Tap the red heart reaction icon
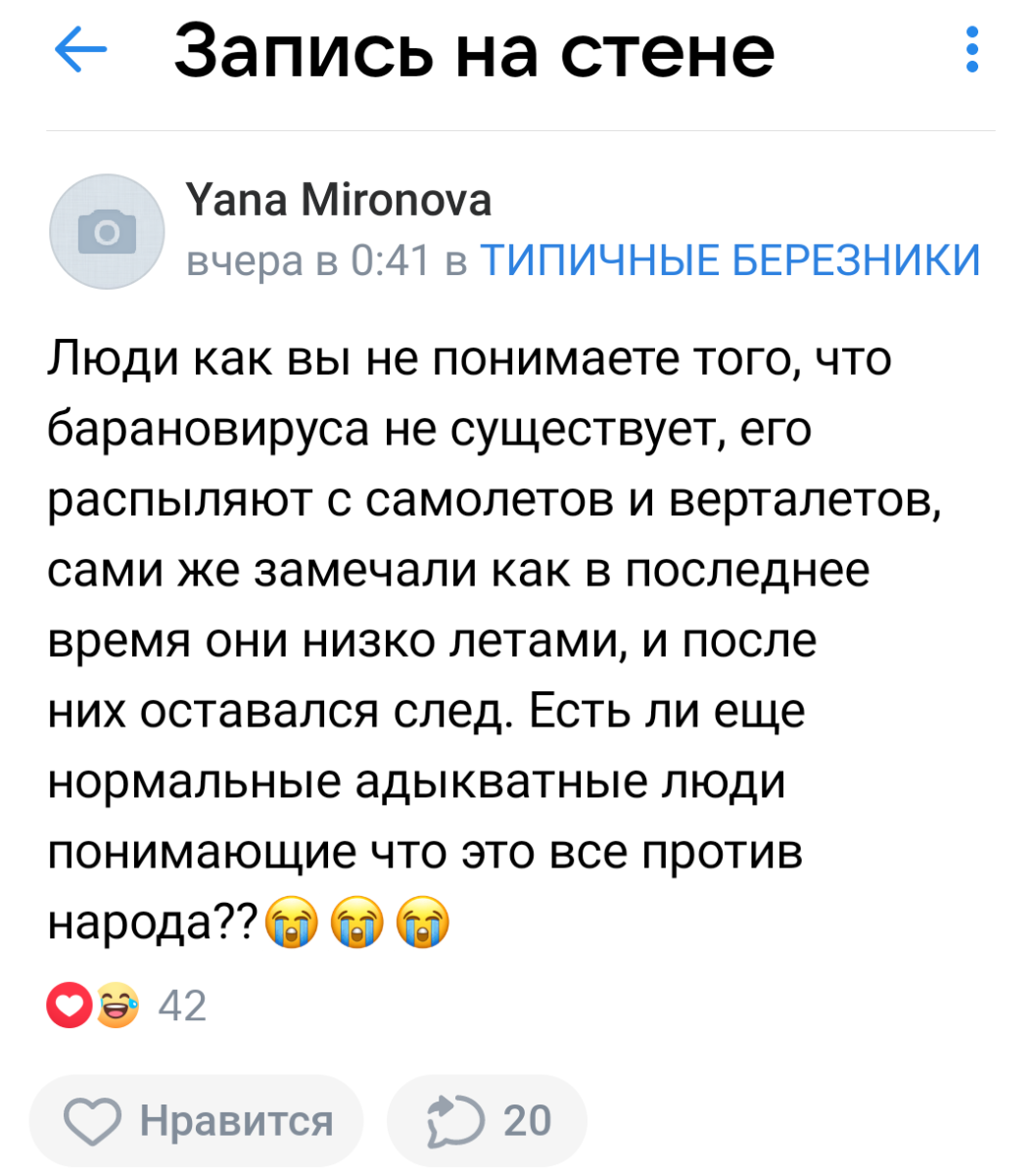 (x=69, y=1006)
